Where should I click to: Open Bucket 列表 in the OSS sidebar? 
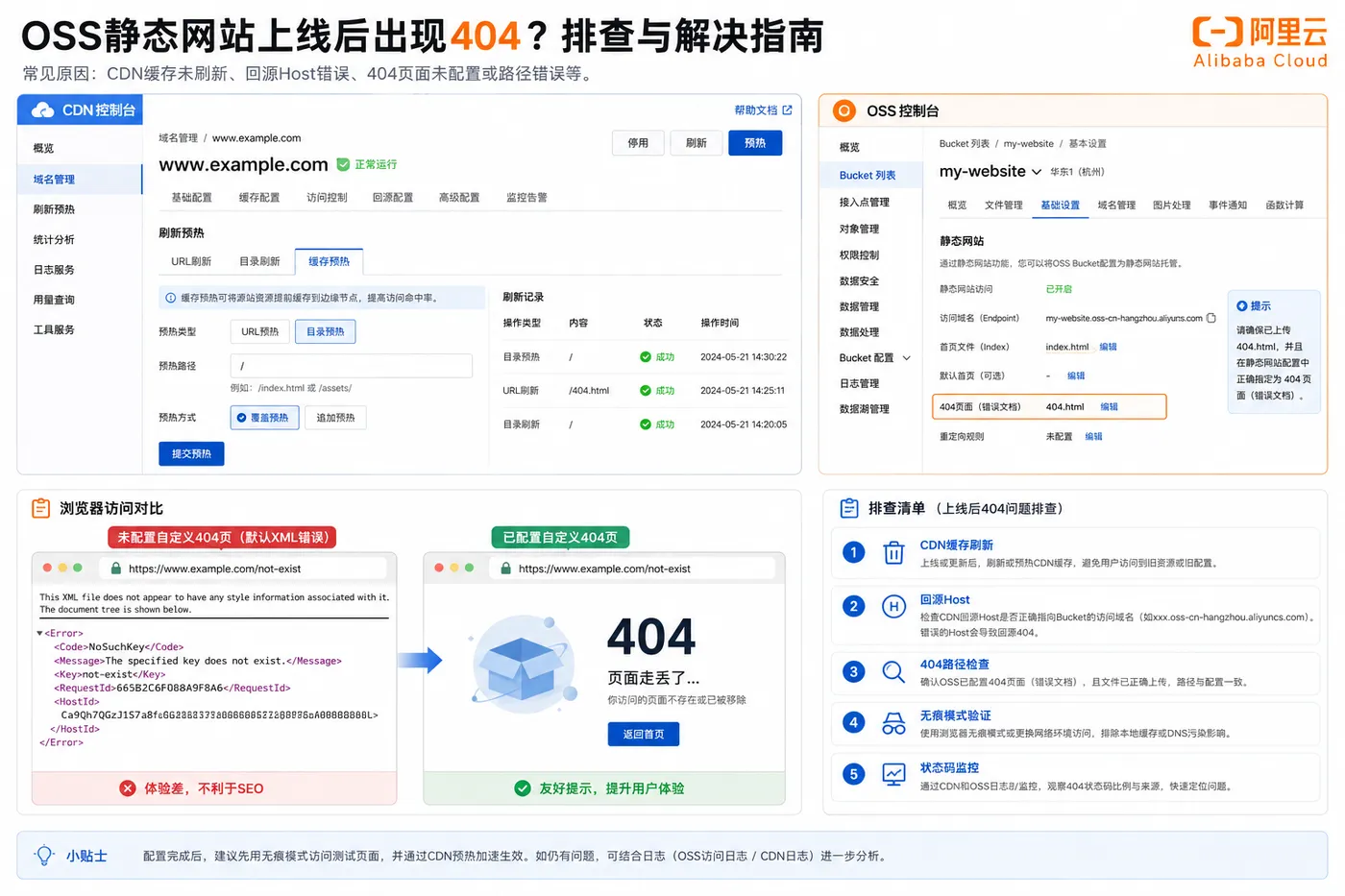[x=870, y=175]
